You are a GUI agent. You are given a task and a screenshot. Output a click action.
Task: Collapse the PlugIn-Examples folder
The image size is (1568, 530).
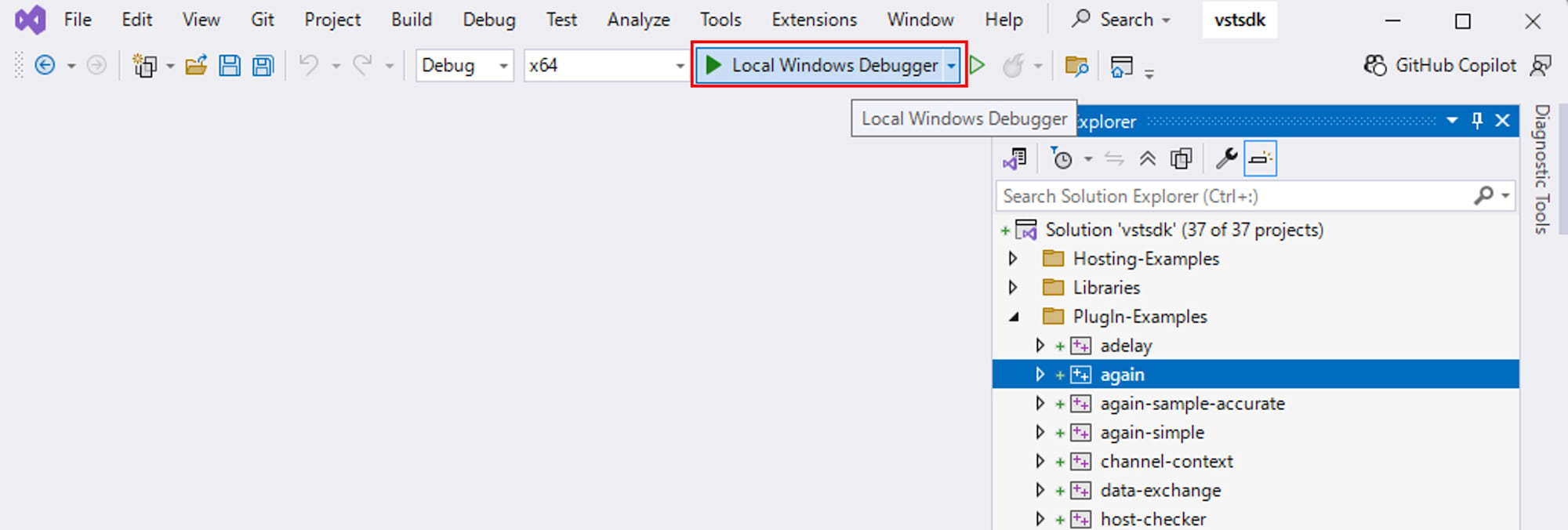[x=1014, y=317]
